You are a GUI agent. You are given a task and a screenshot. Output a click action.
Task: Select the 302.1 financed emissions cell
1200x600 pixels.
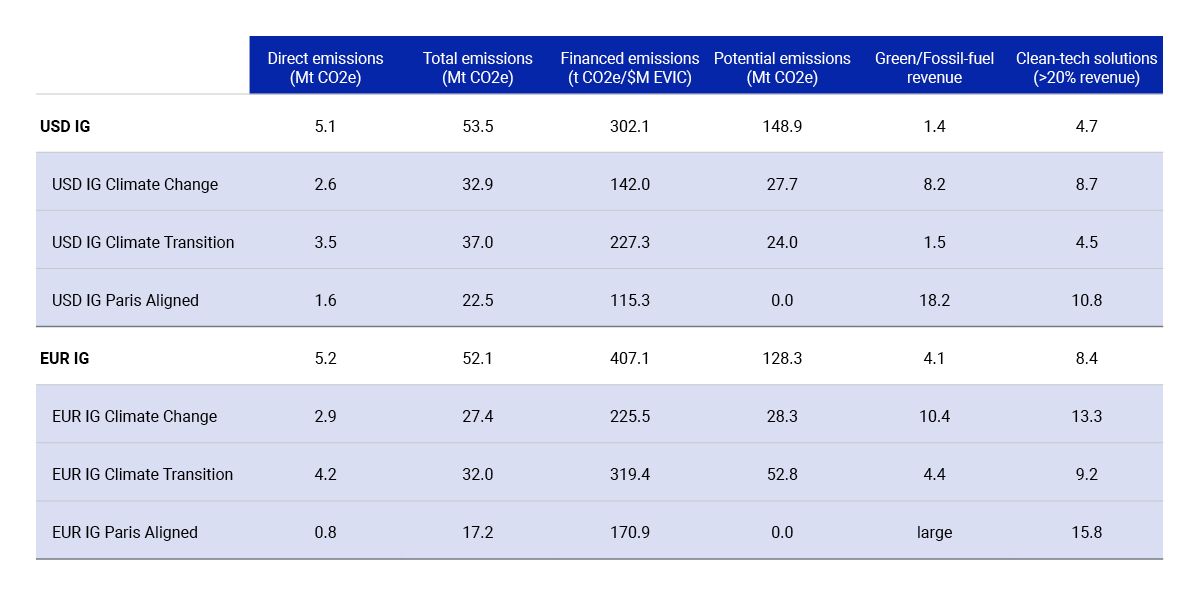[x=630, y=126]
